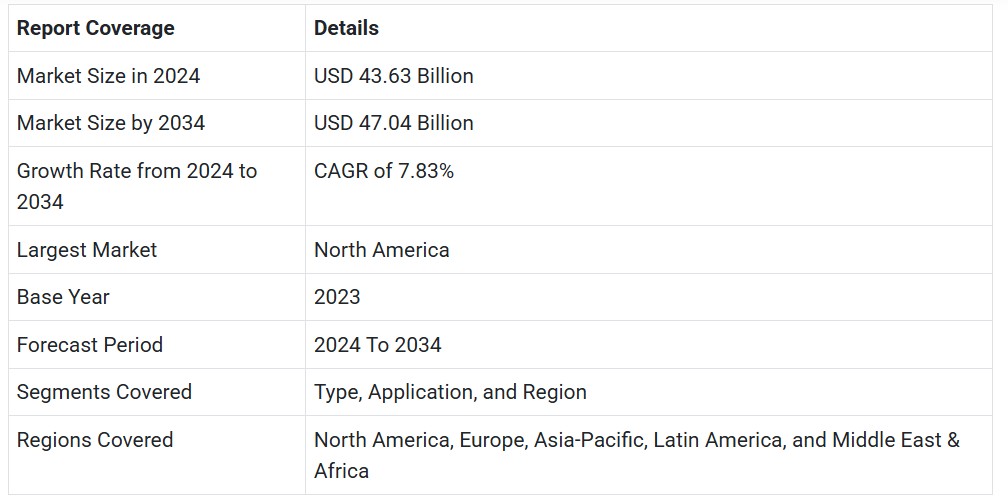Image resolution: width=1008 pixels, height=496 pixels.
Task: Select the '2023' base year value
Action: pos(337,297)
